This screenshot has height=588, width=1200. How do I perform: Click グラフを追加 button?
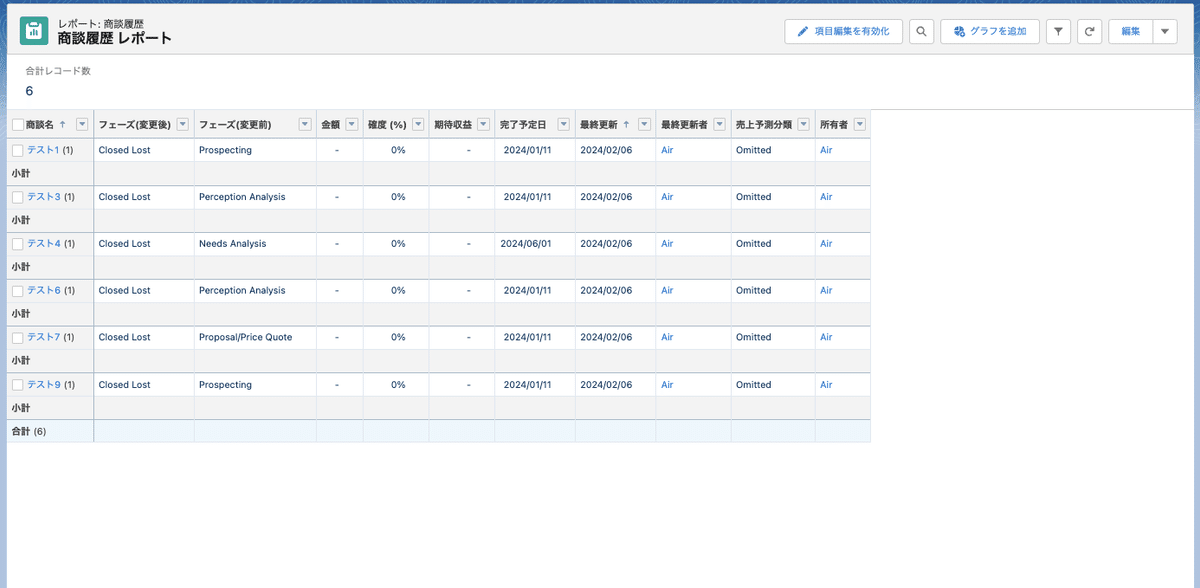[x=990, y=32]
